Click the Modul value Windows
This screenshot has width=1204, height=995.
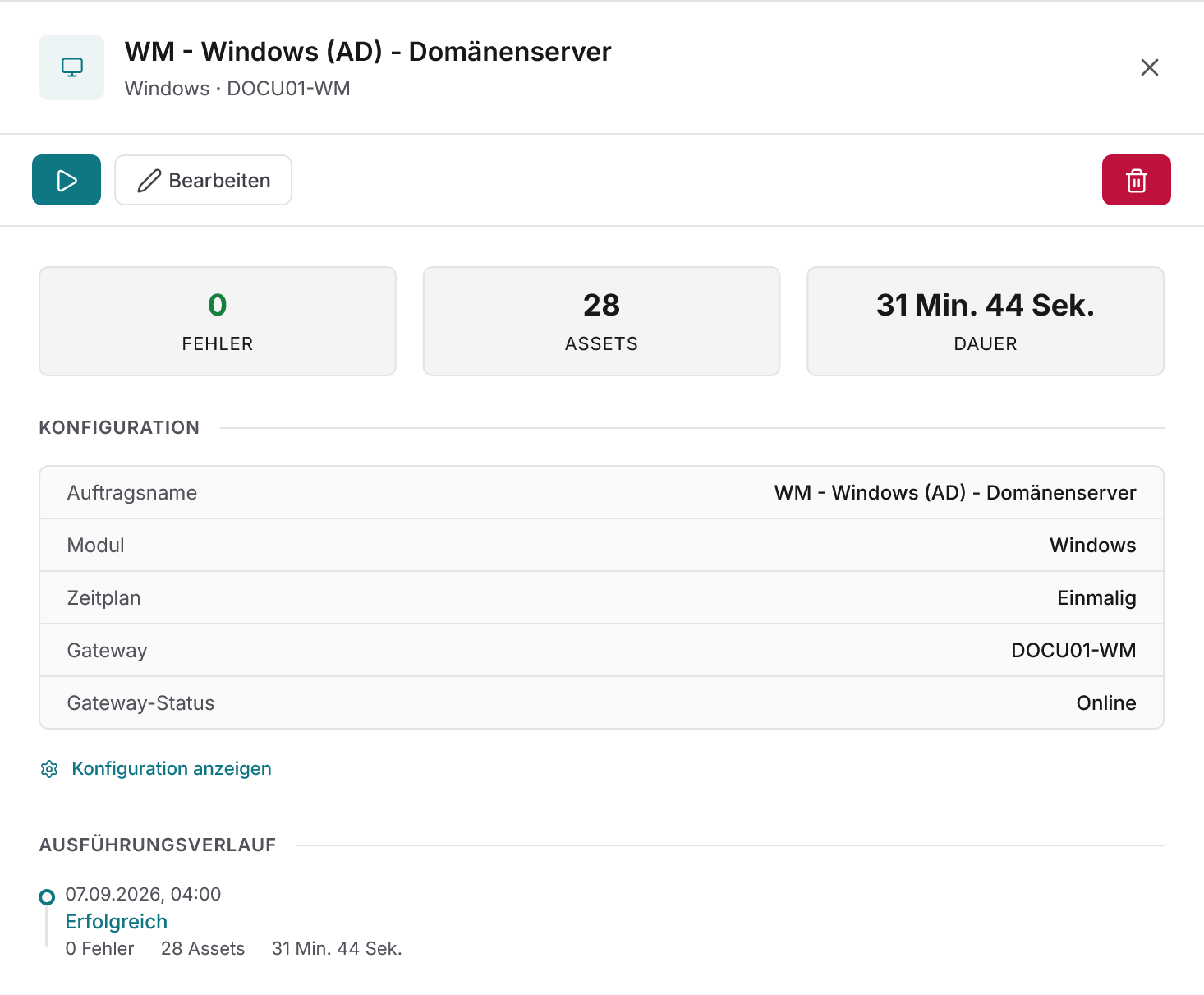tap(1093, 546)
